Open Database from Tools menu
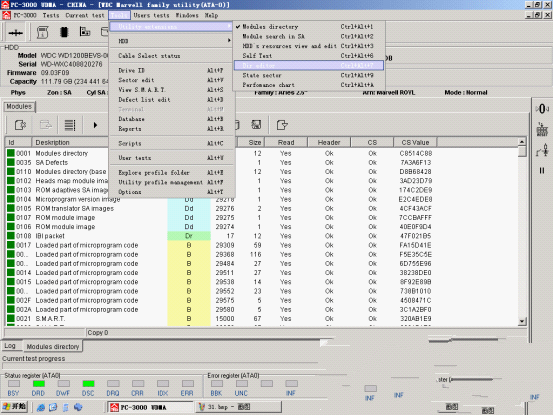The width and height of the screenshot is (553, 415). click(171, 119)
